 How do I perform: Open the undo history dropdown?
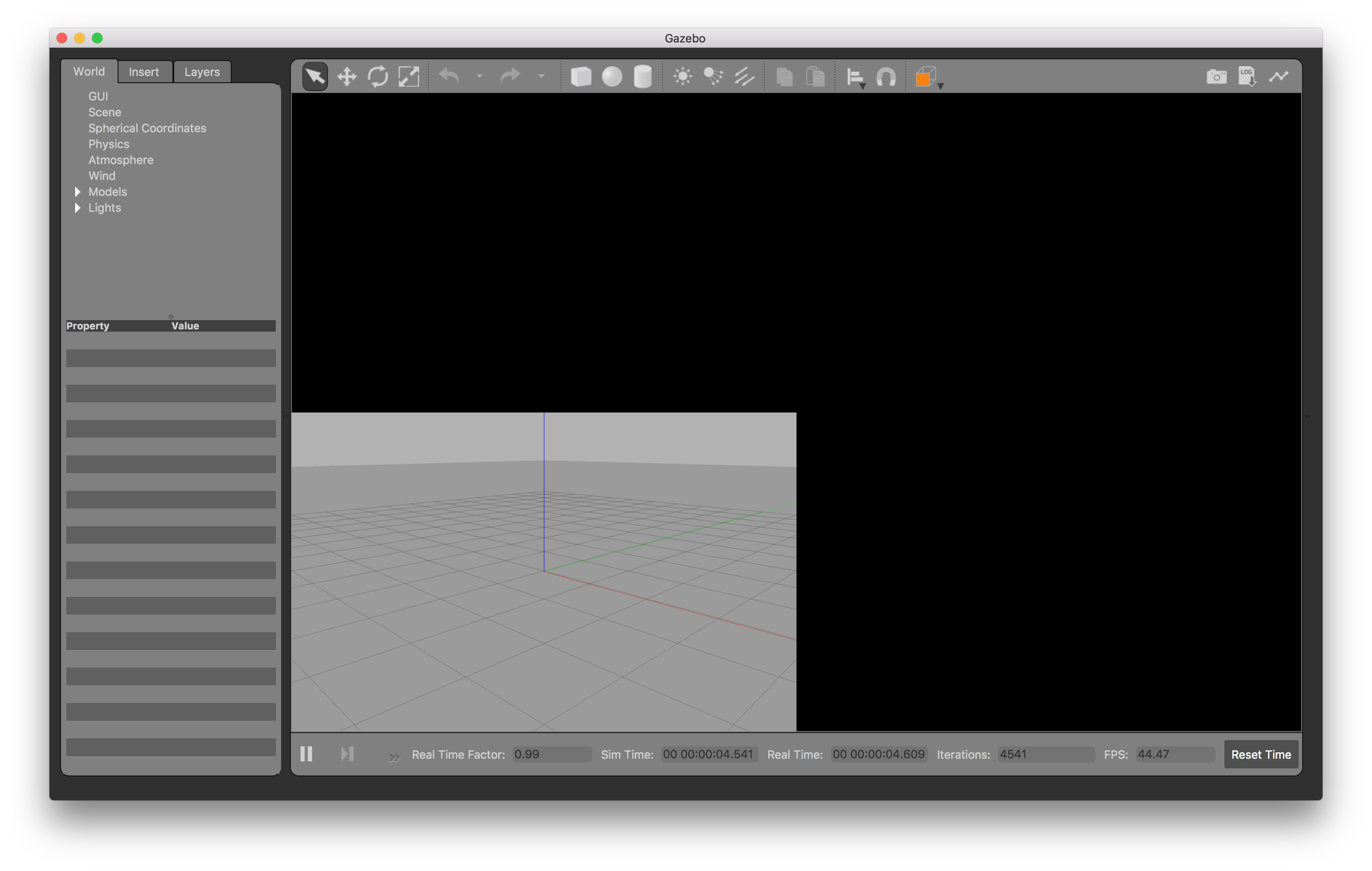pos(480,76)
